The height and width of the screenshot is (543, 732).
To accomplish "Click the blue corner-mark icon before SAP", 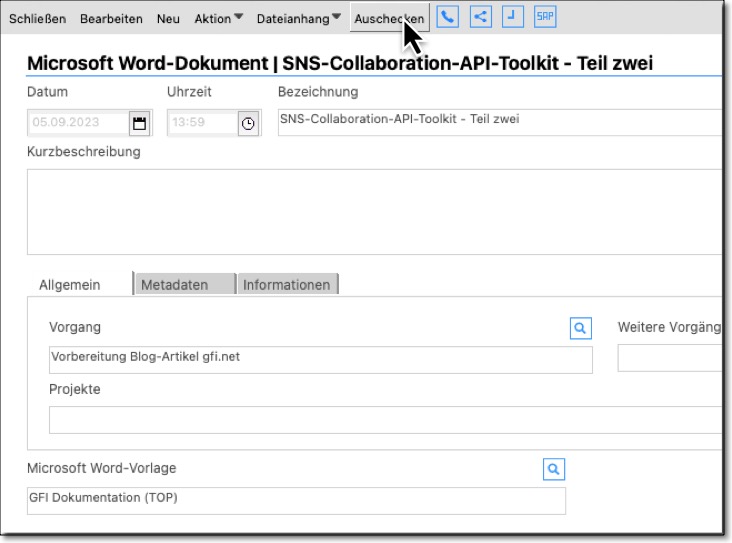I will (x=512, y=17).
